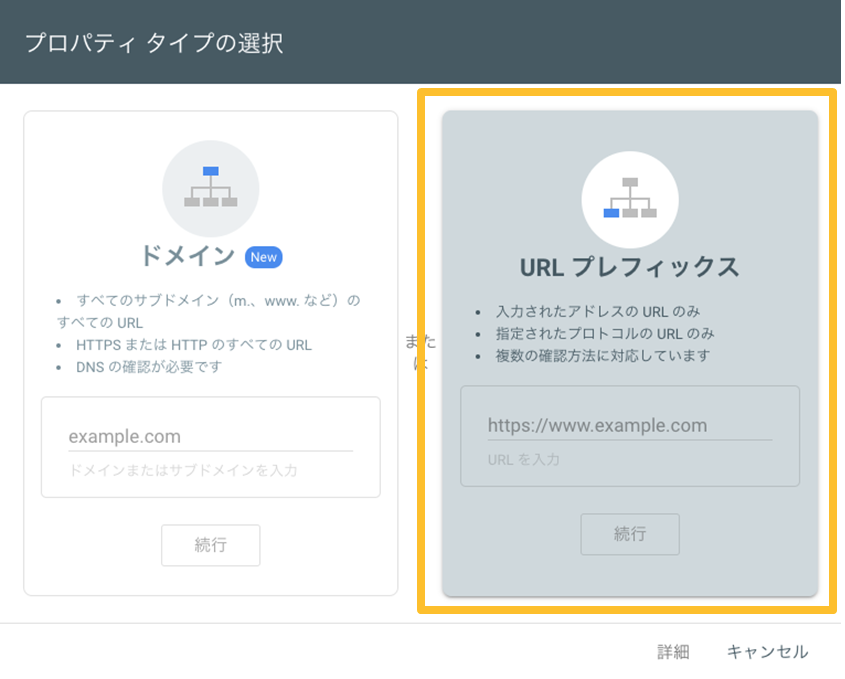The image size is (845, 679).
Task: Click the dialog title プロパティ タイプの選択
Action: pos(154,43)
